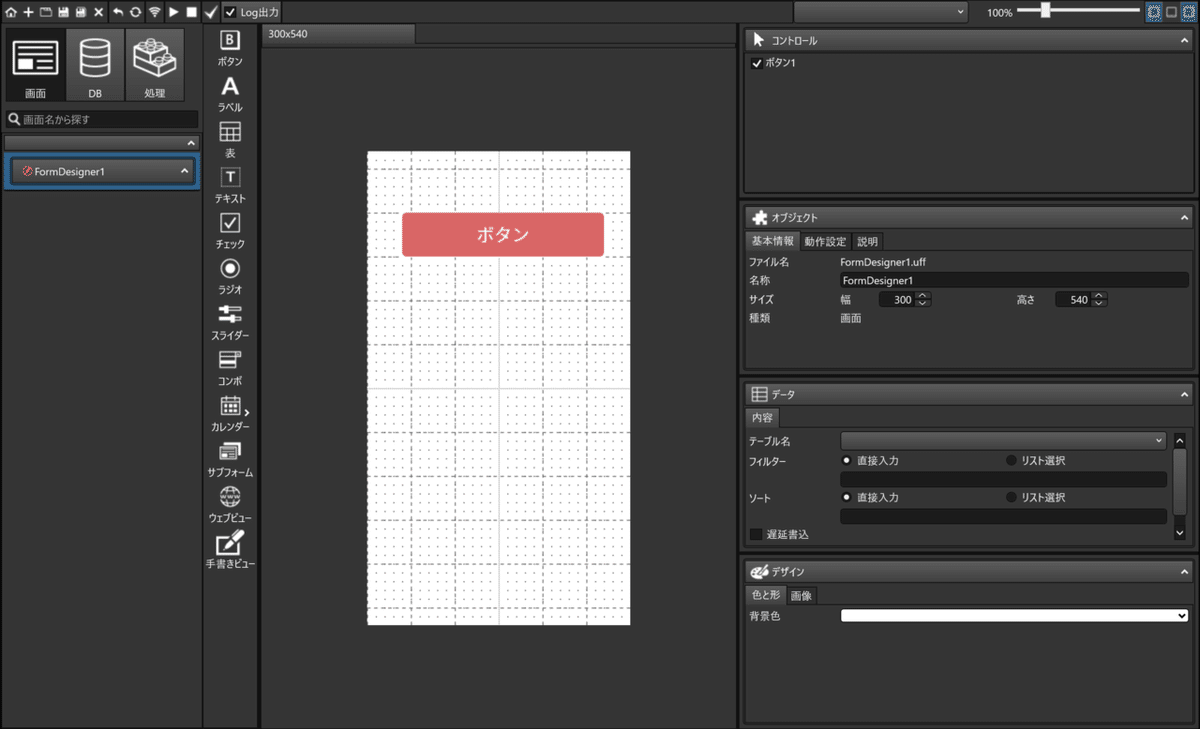Viewport: 1200px width, 729px height.
Task: Open the 処理 process category
Action: click(x=155, y=64)
